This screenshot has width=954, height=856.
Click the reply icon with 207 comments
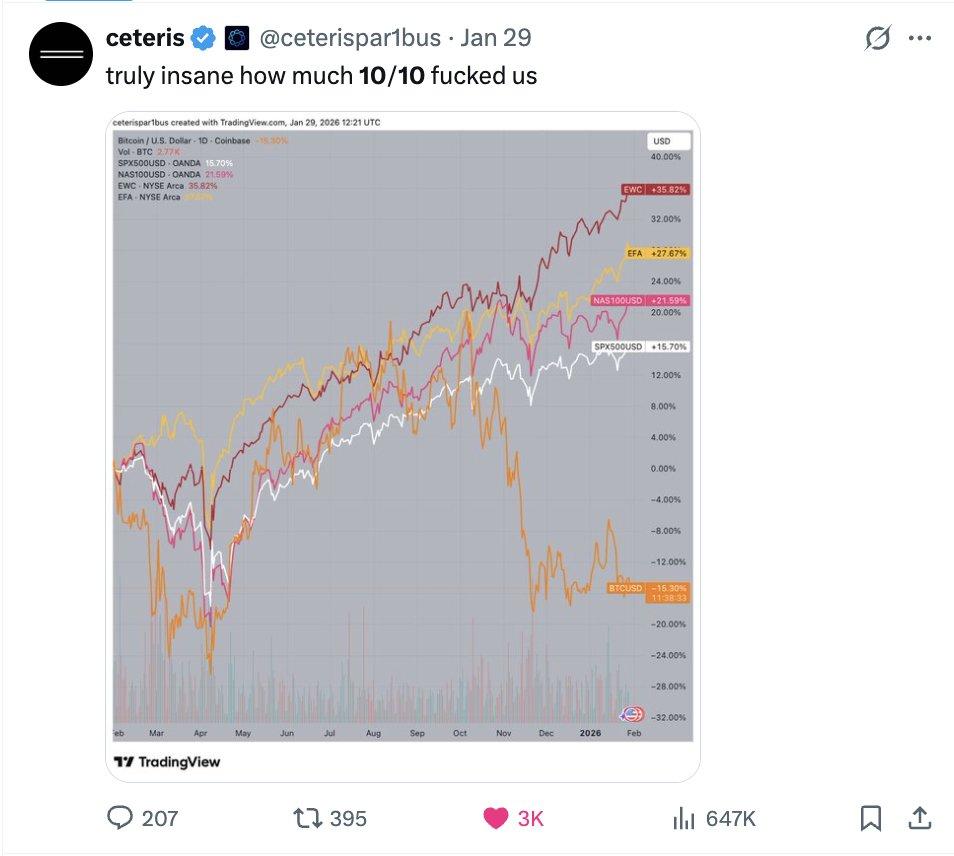click(x=121, y=818)
